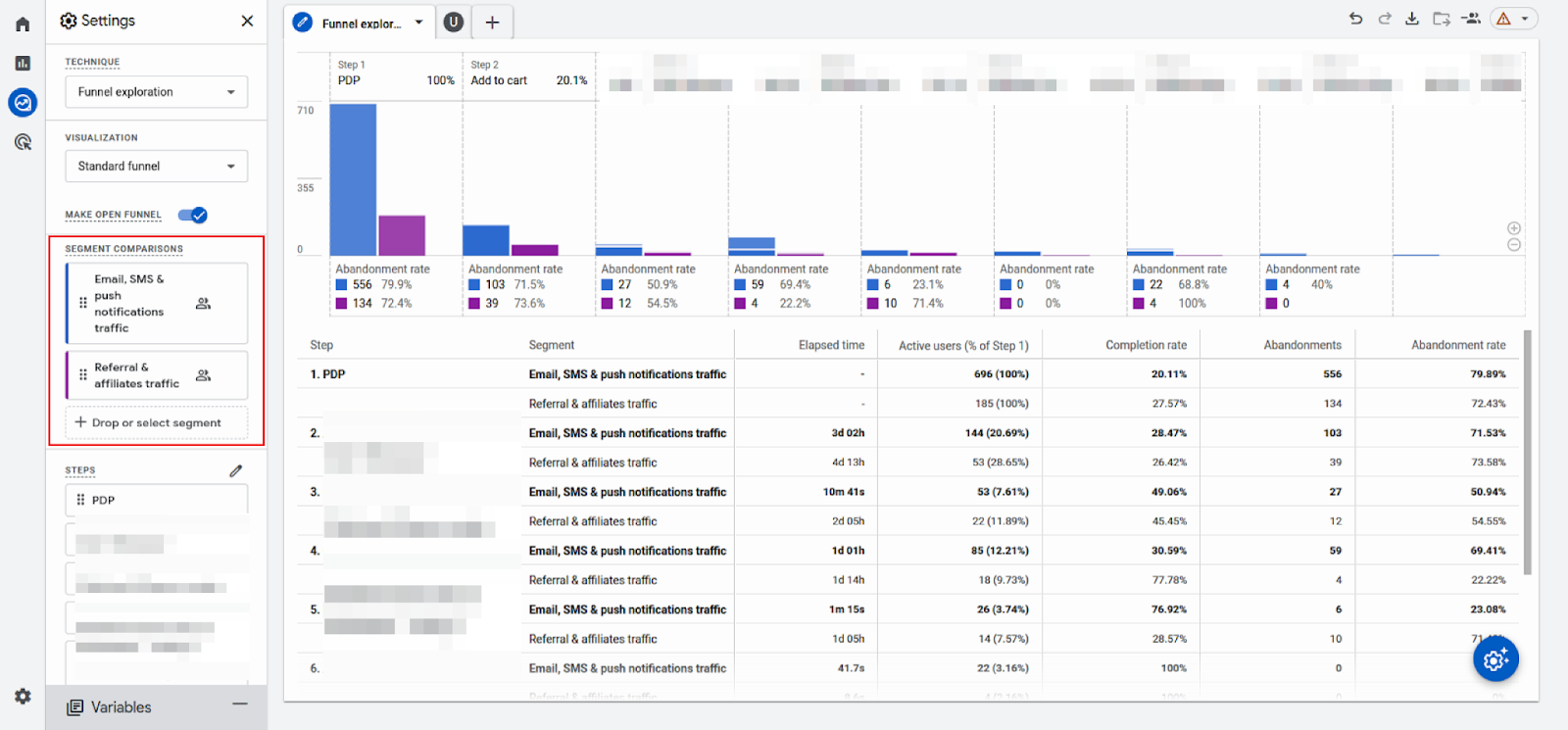Viewport: 1568px width, 730px height.
Task: Edit steps with the pencil icon
Action: click(236, 471)
